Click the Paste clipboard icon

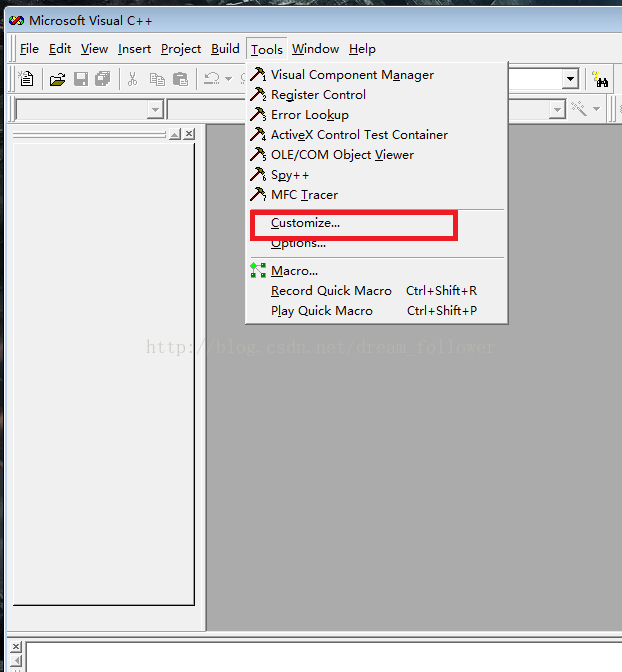[180, 79]
